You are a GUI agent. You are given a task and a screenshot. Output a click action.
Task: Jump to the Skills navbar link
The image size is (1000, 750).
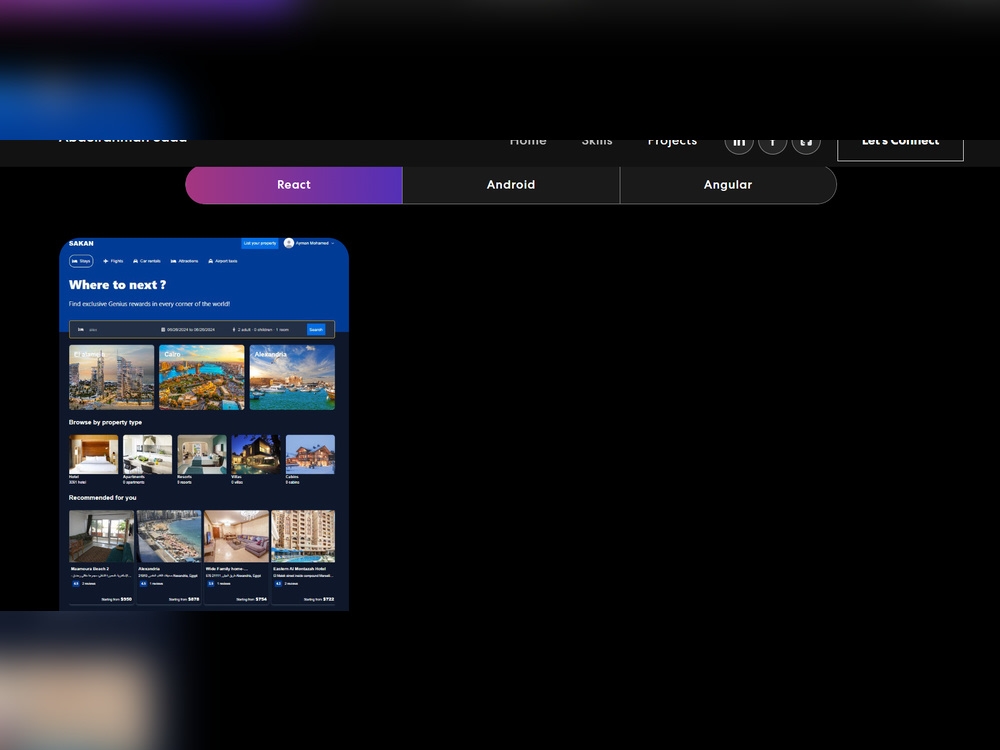pyautogui.click(x=597, y=144)
